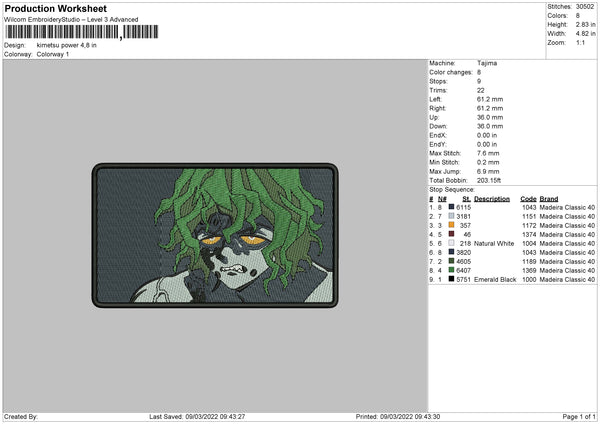This screenshot has height=424, width=600.
Task: Click the embroidered character design preview
Action: 215,235
